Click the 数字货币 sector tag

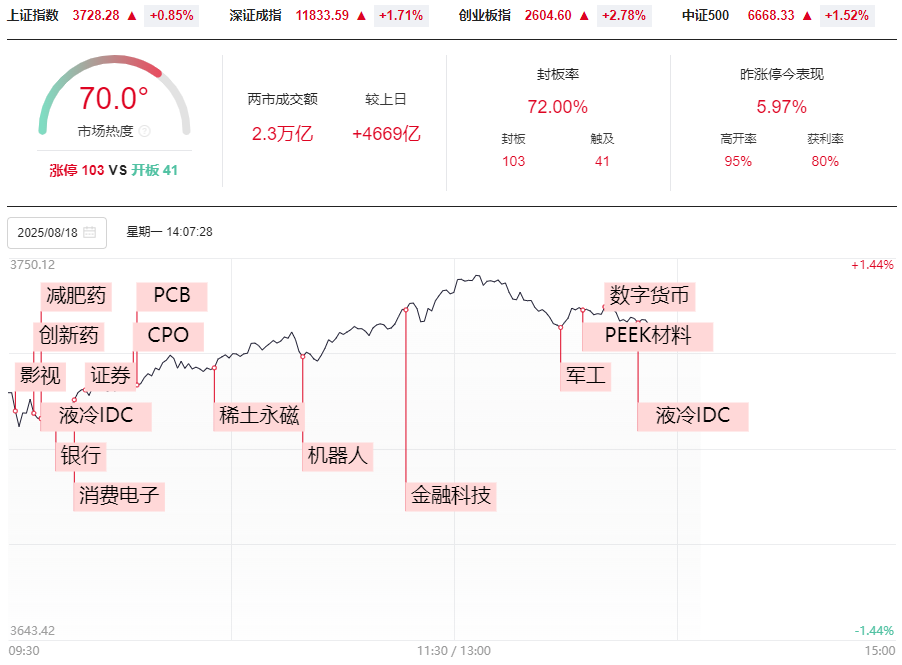tap(649, 296)
